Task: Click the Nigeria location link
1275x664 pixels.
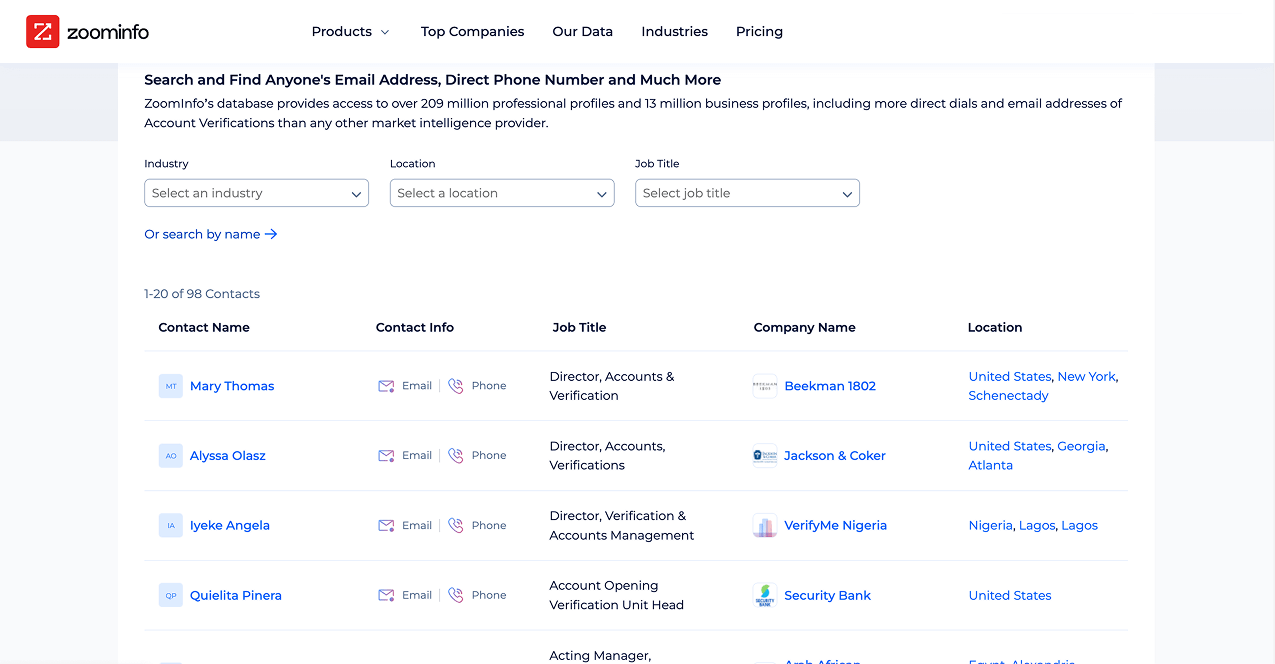Action: [x=990, y=526]
